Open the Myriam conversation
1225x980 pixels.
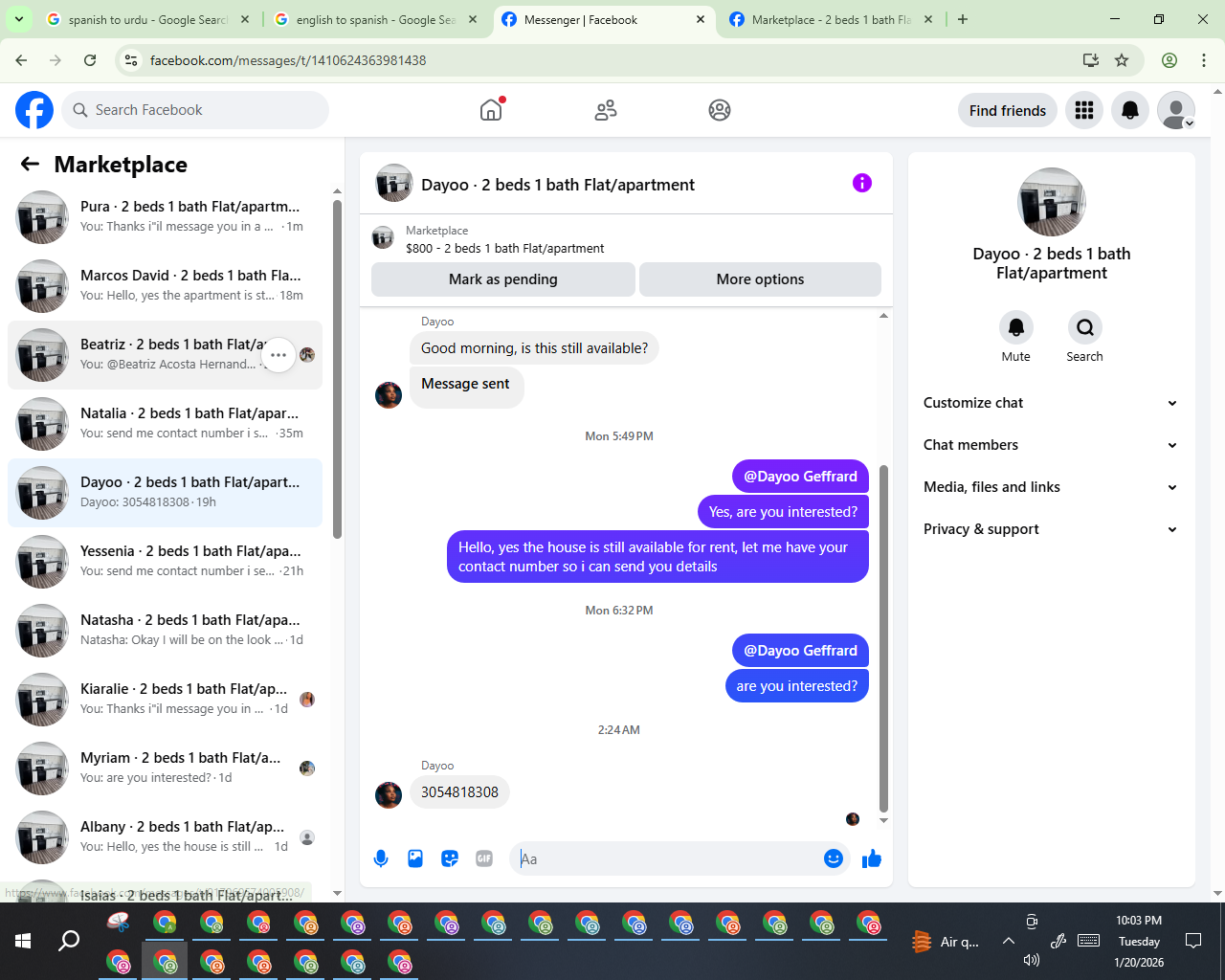(165, 768)
